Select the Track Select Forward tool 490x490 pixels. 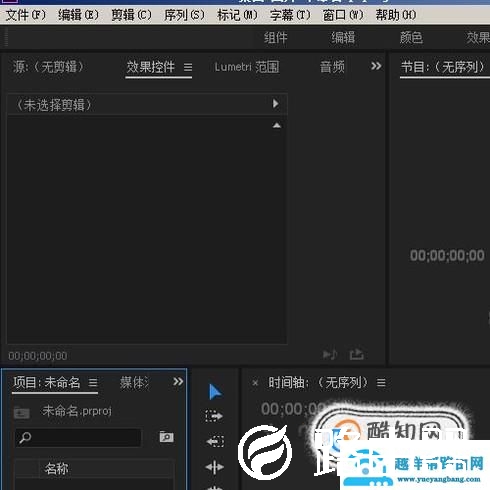[214, 416]
